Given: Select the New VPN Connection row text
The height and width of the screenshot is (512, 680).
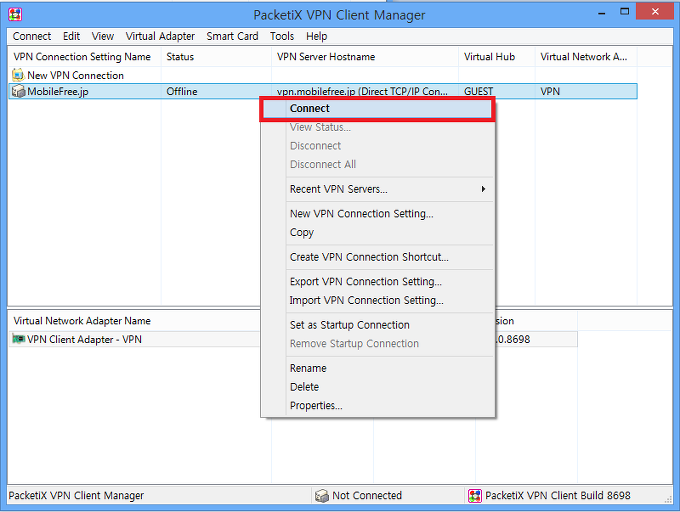Looking at the screenshot, I should coord(75,75).
